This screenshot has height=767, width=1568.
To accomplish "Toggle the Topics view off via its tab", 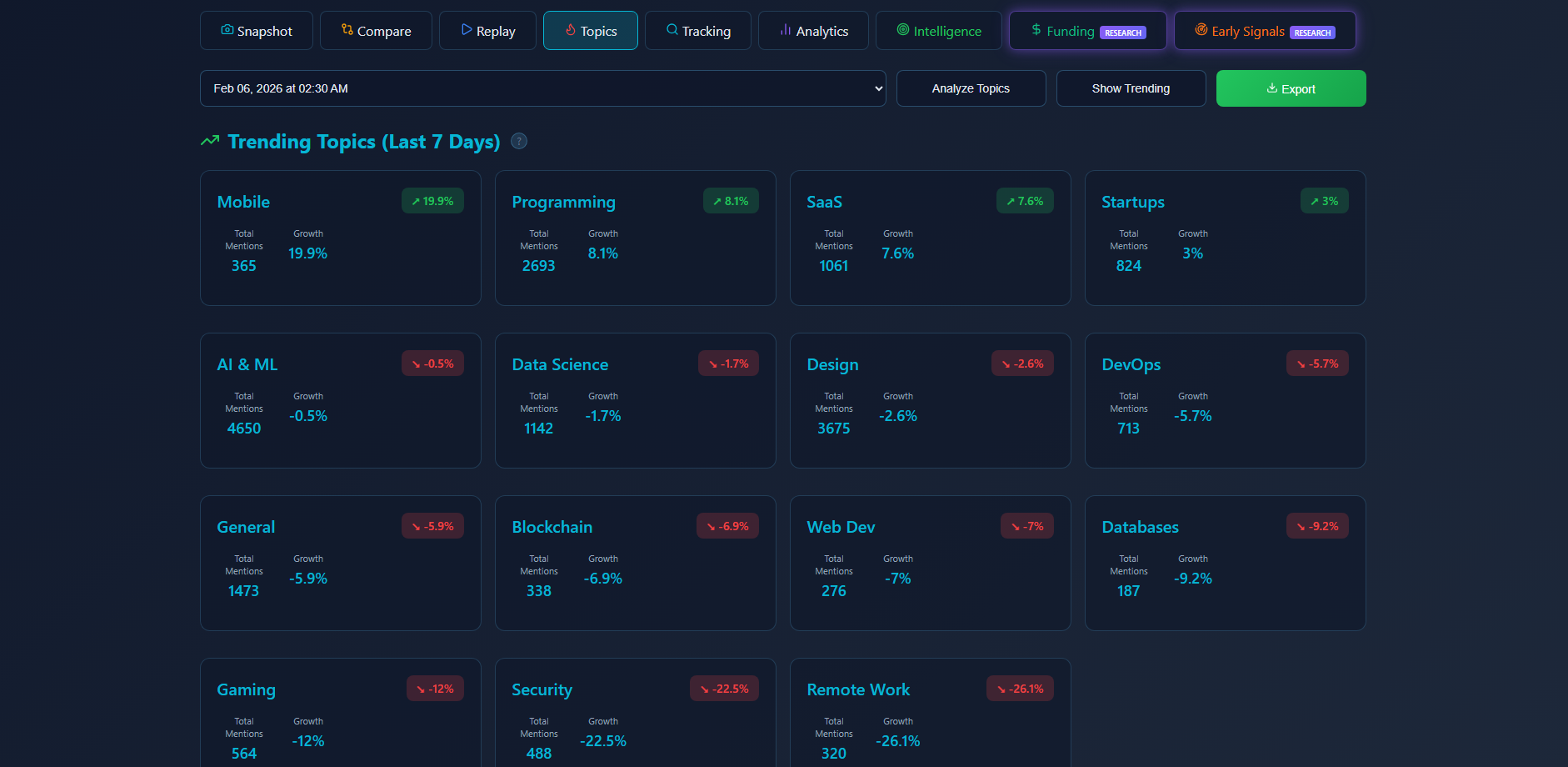I will pyautogui.click(x=590, y=30).
